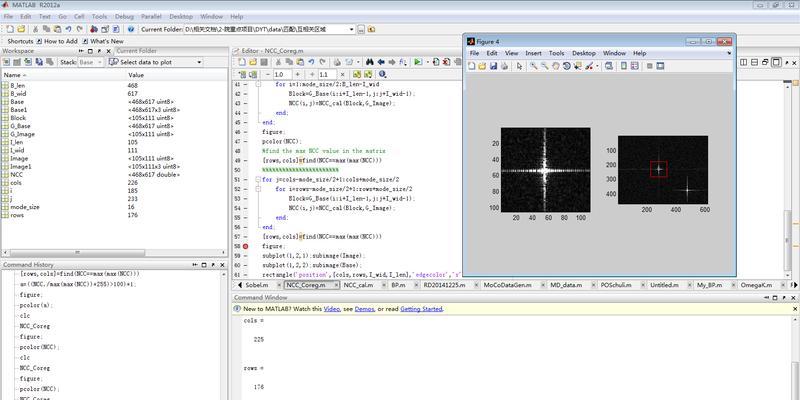
Task: Select the Pan hand tool in Figure 4
Action: pos(556,66)
